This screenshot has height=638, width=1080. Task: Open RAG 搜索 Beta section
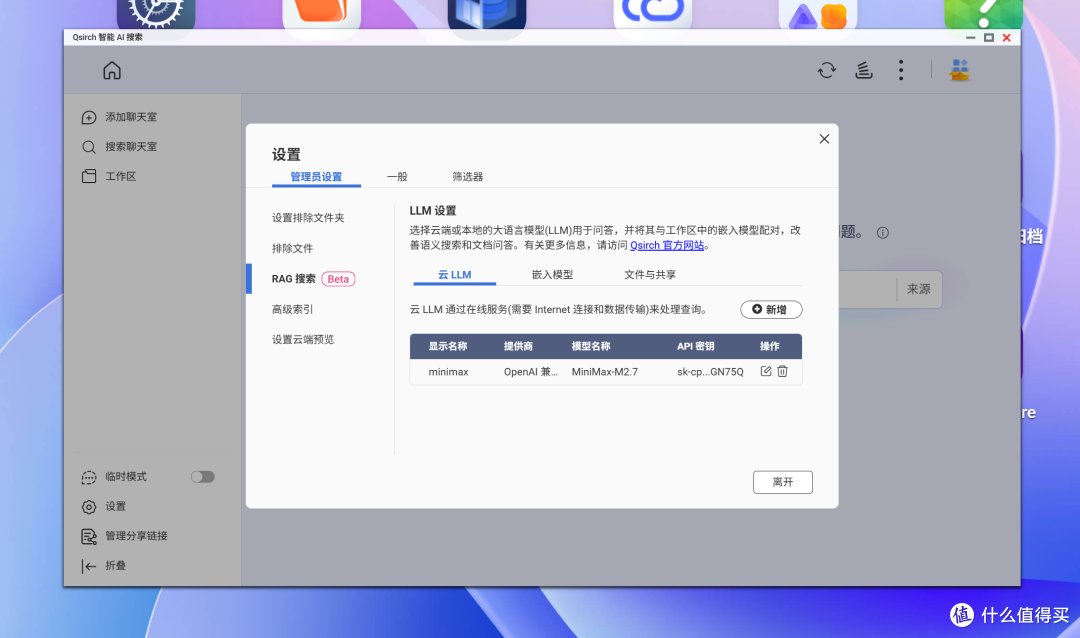click(x=313, y=279)
